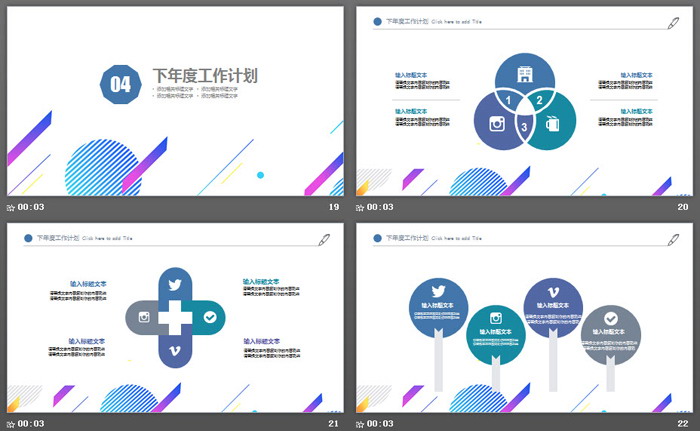Click the Instagram icon in slide 20 Venn

point(497,123)
